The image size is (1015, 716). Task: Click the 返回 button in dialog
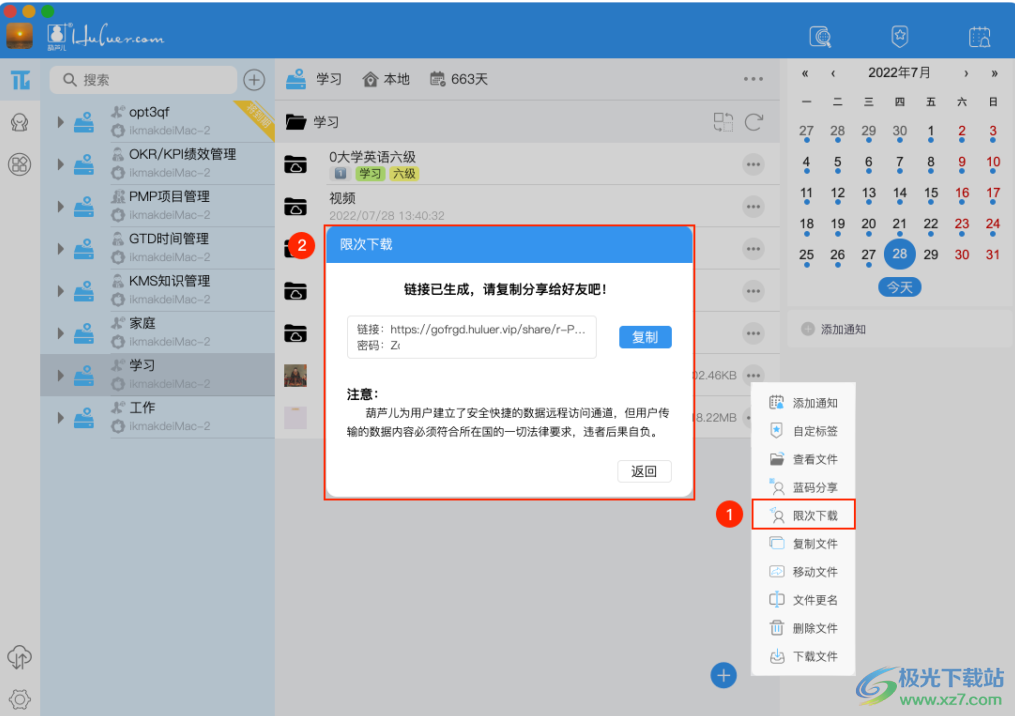pos(643,471)
